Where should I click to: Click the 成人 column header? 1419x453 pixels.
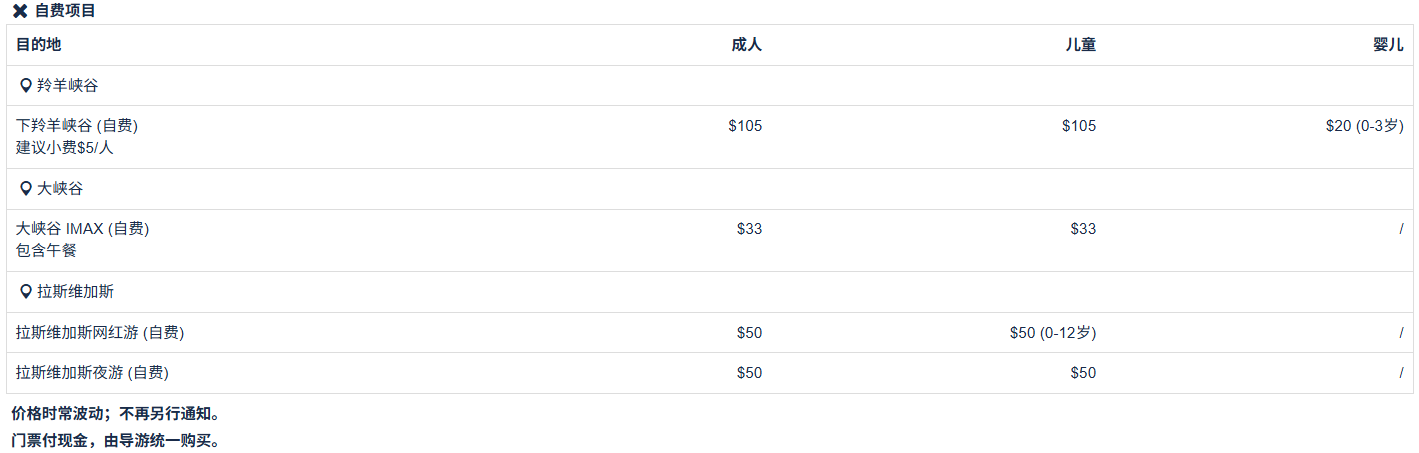746,45
